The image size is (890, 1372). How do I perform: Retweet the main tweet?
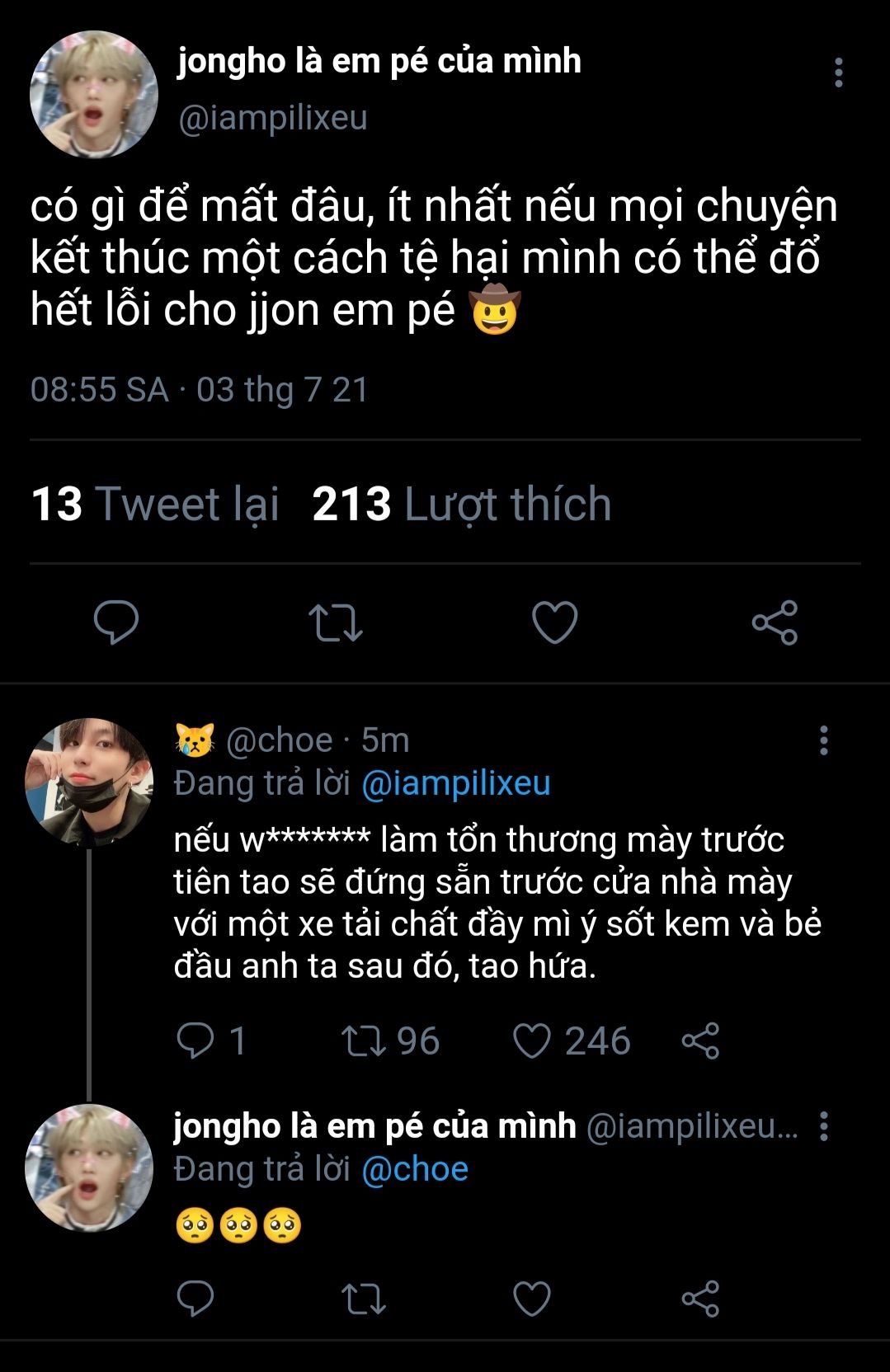[x=335, y=623]
